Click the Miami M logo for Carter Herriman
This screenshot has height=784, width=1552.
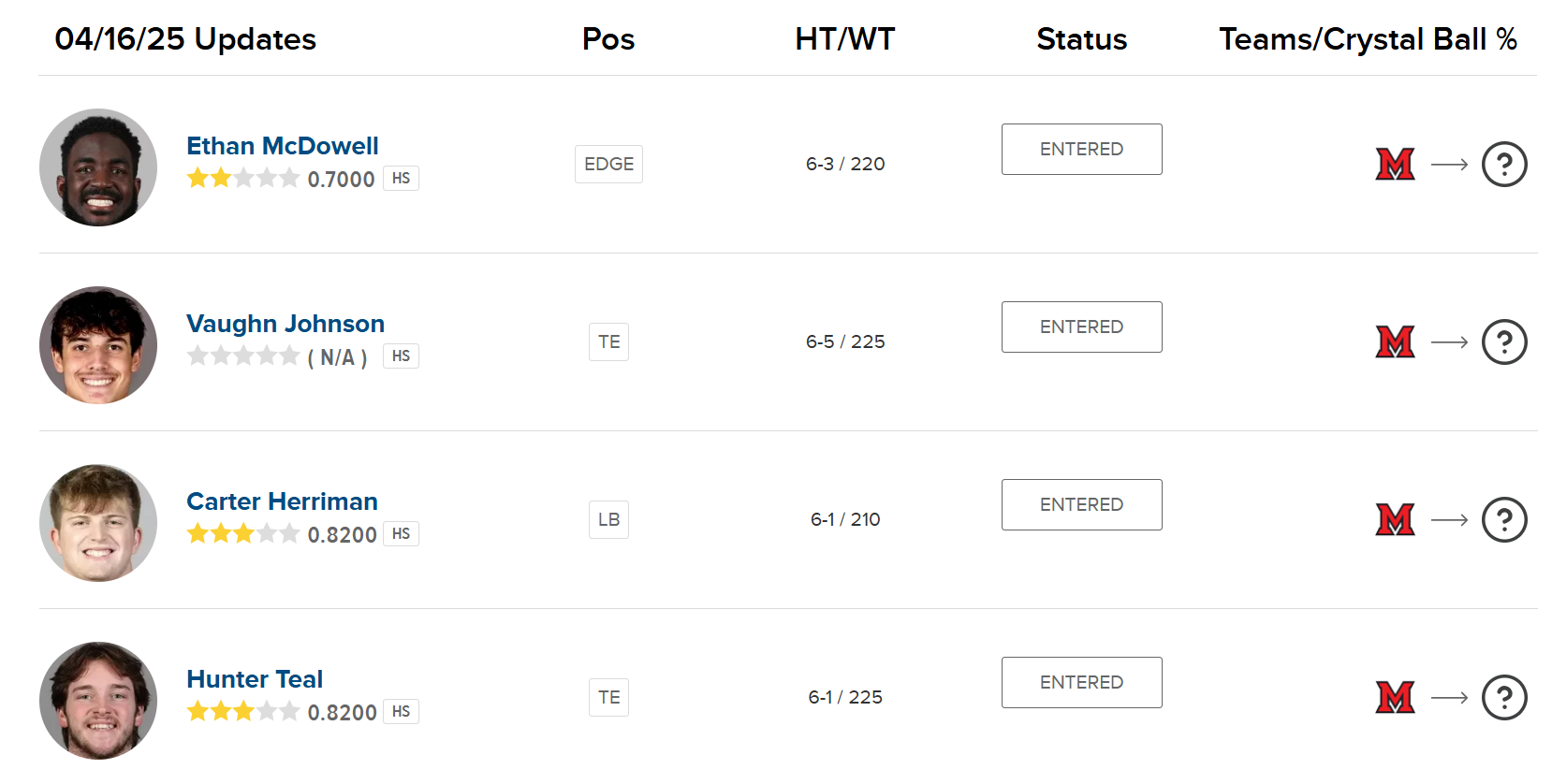pos(1395,520)
